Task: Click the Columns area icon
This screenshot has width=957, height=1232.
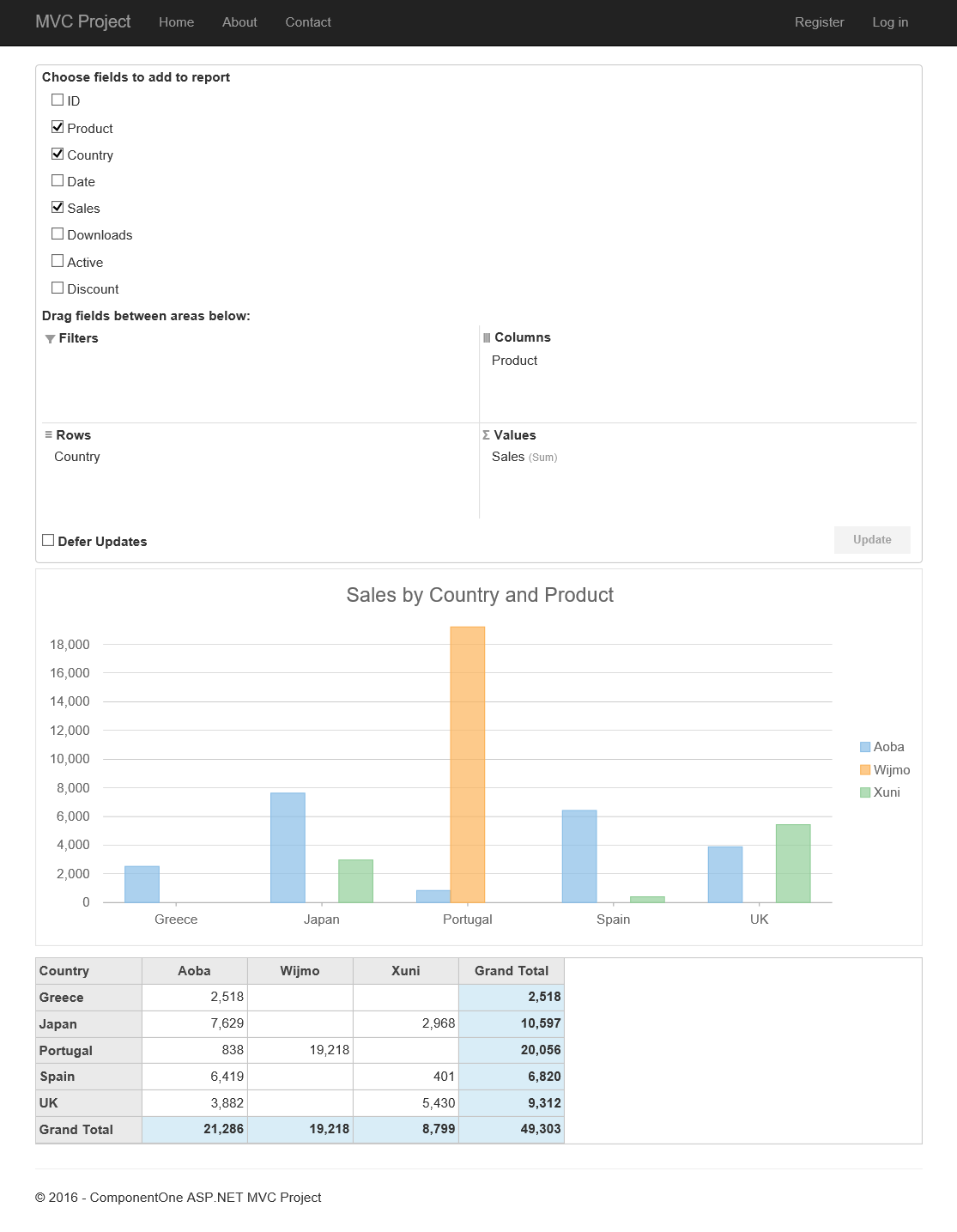Action: pos(487,338)
